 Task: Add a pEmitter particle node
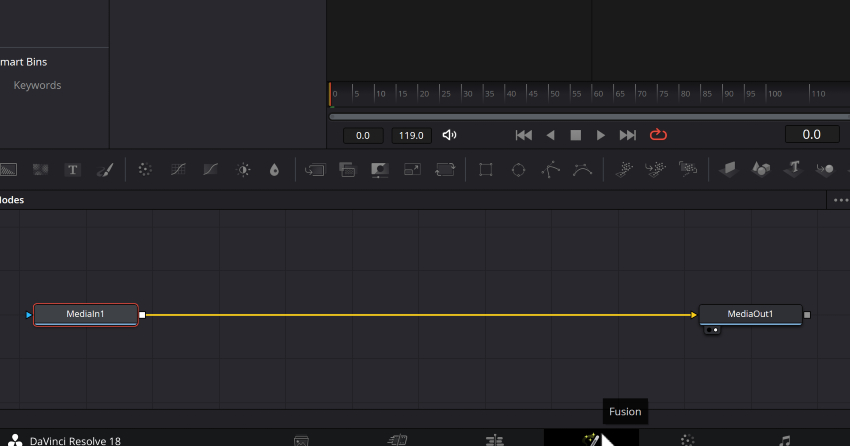tap(624, 170)
